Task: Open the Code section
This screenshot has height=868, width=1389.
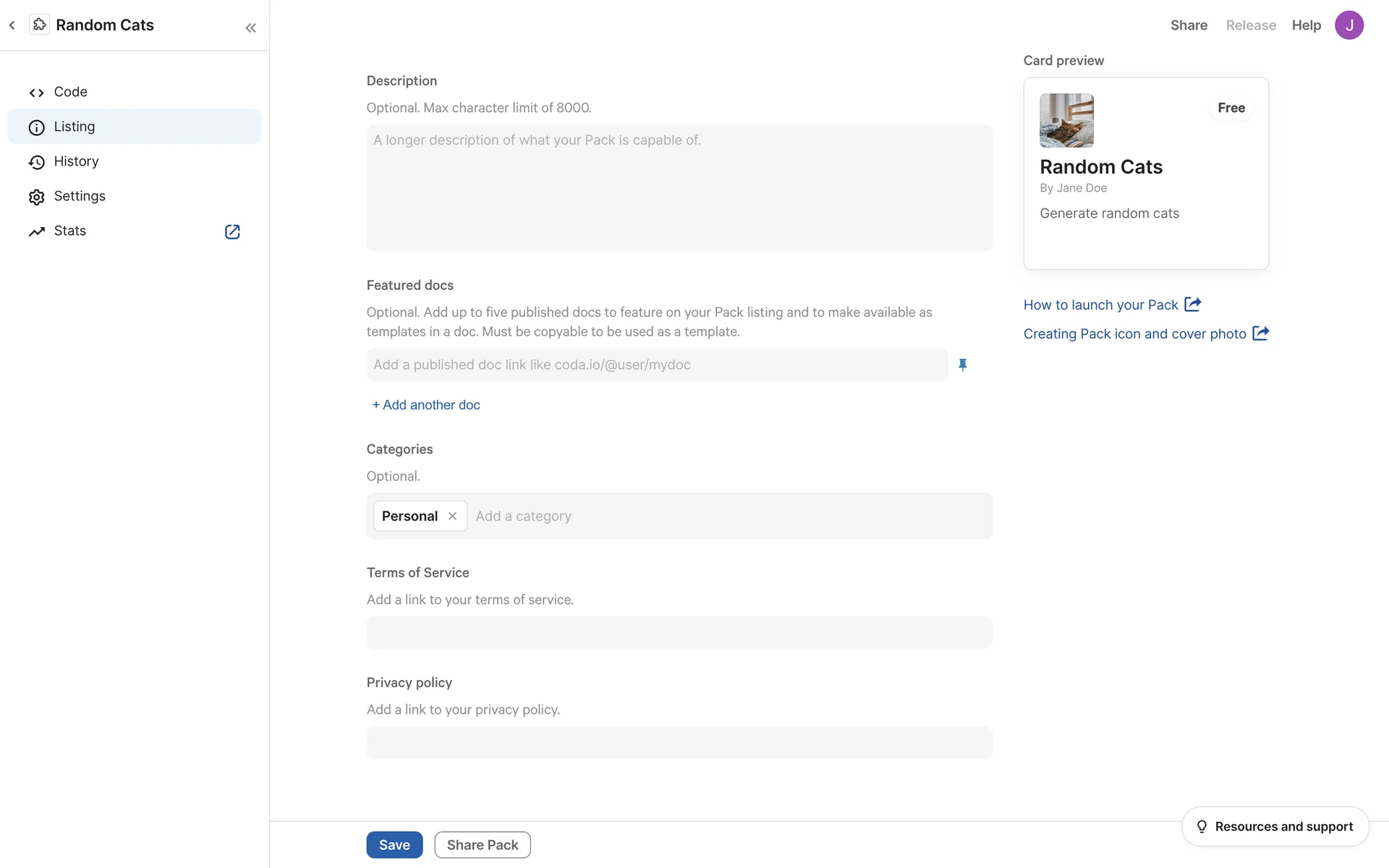Action: pos(70,92)
